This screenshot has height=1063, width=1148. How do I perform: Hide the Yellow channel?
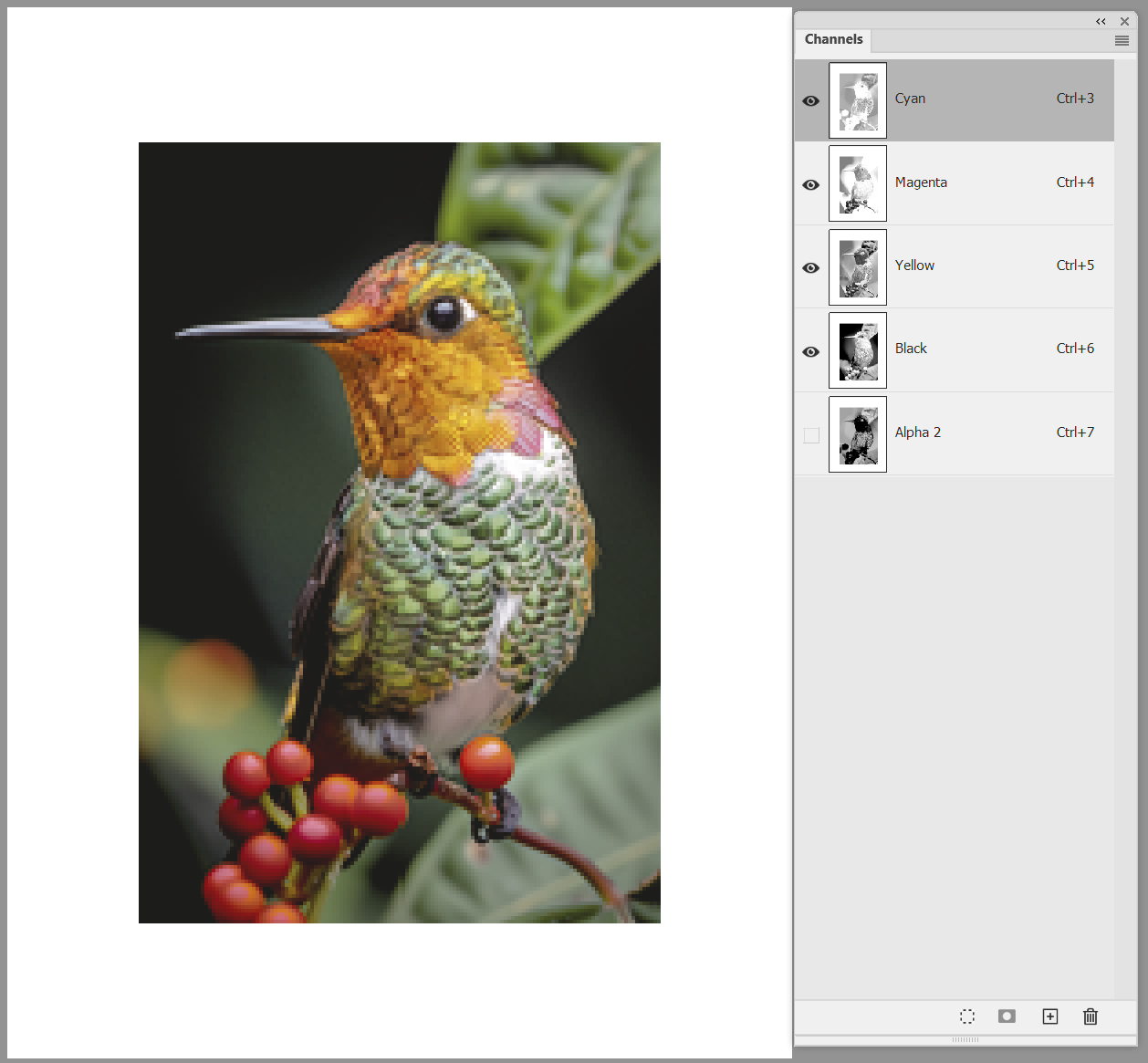click(x=811, y=267)
